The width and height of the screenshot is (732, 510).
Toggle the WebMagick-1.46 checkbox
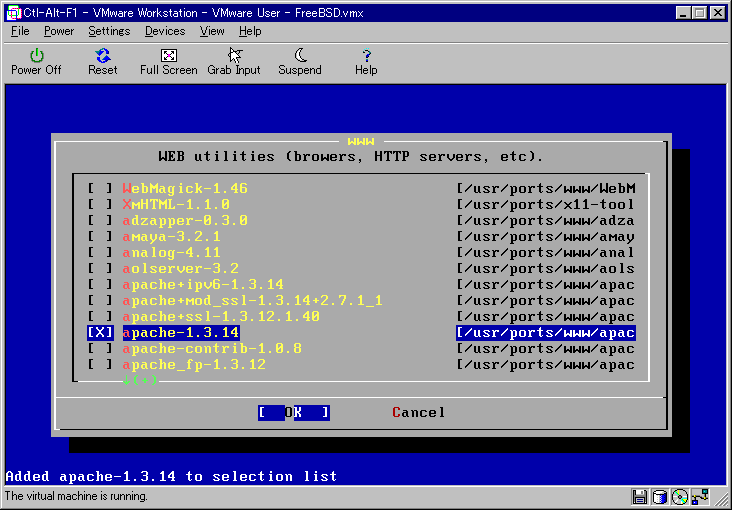point(100,189)
